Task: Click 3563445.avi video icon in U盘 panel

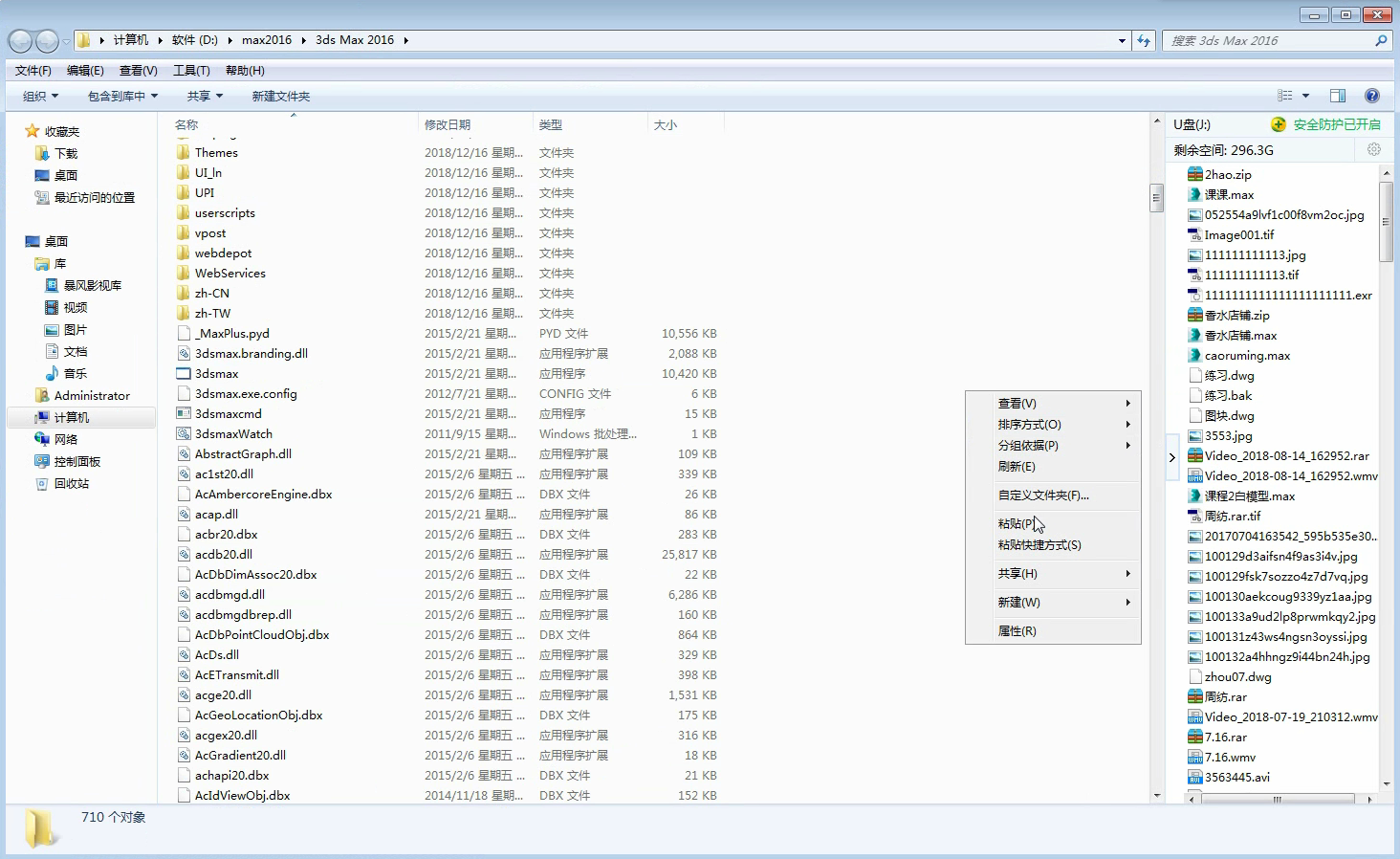Action: click(x=1194, y=777)
